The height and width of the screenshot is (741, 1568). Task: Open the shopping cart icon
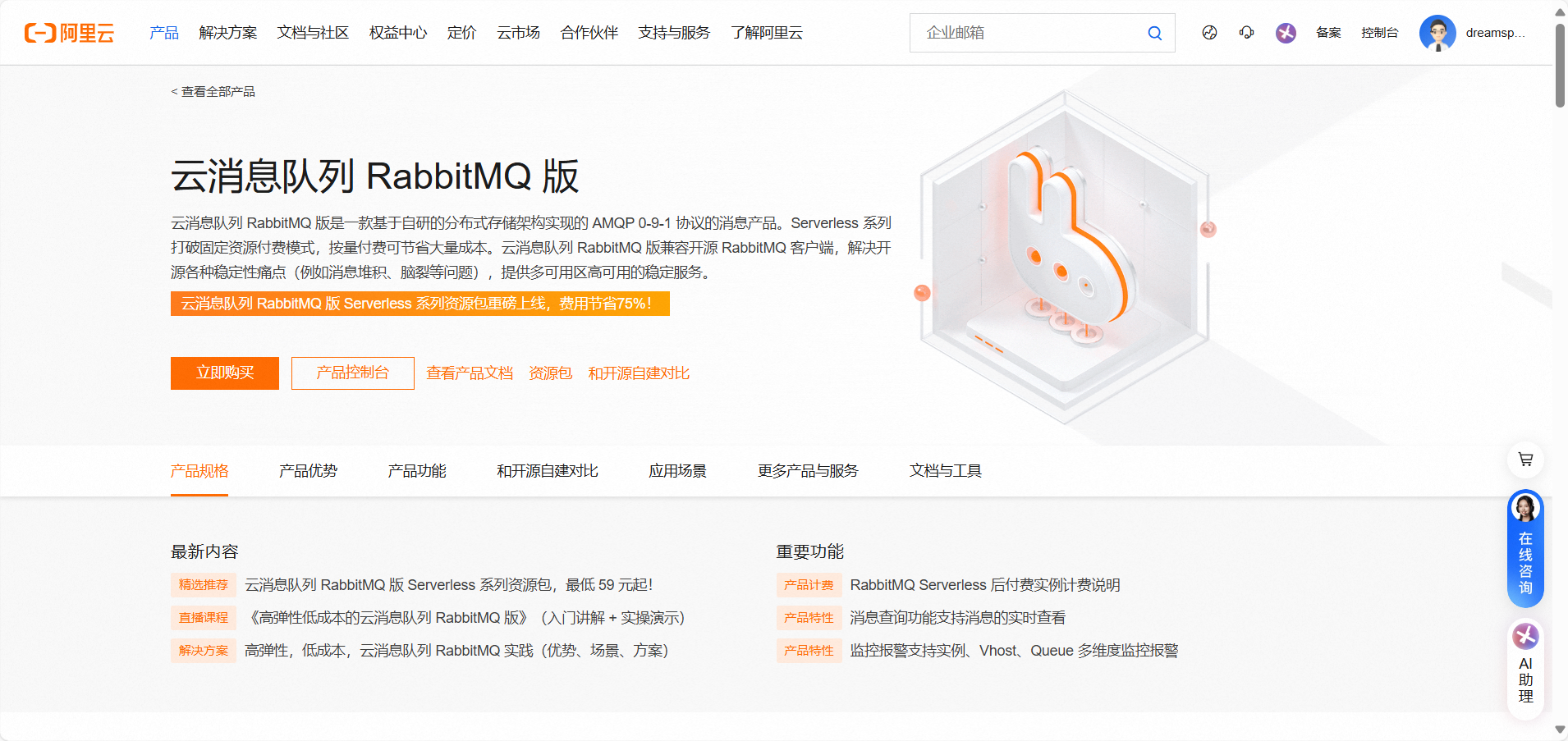[1525, 460]
